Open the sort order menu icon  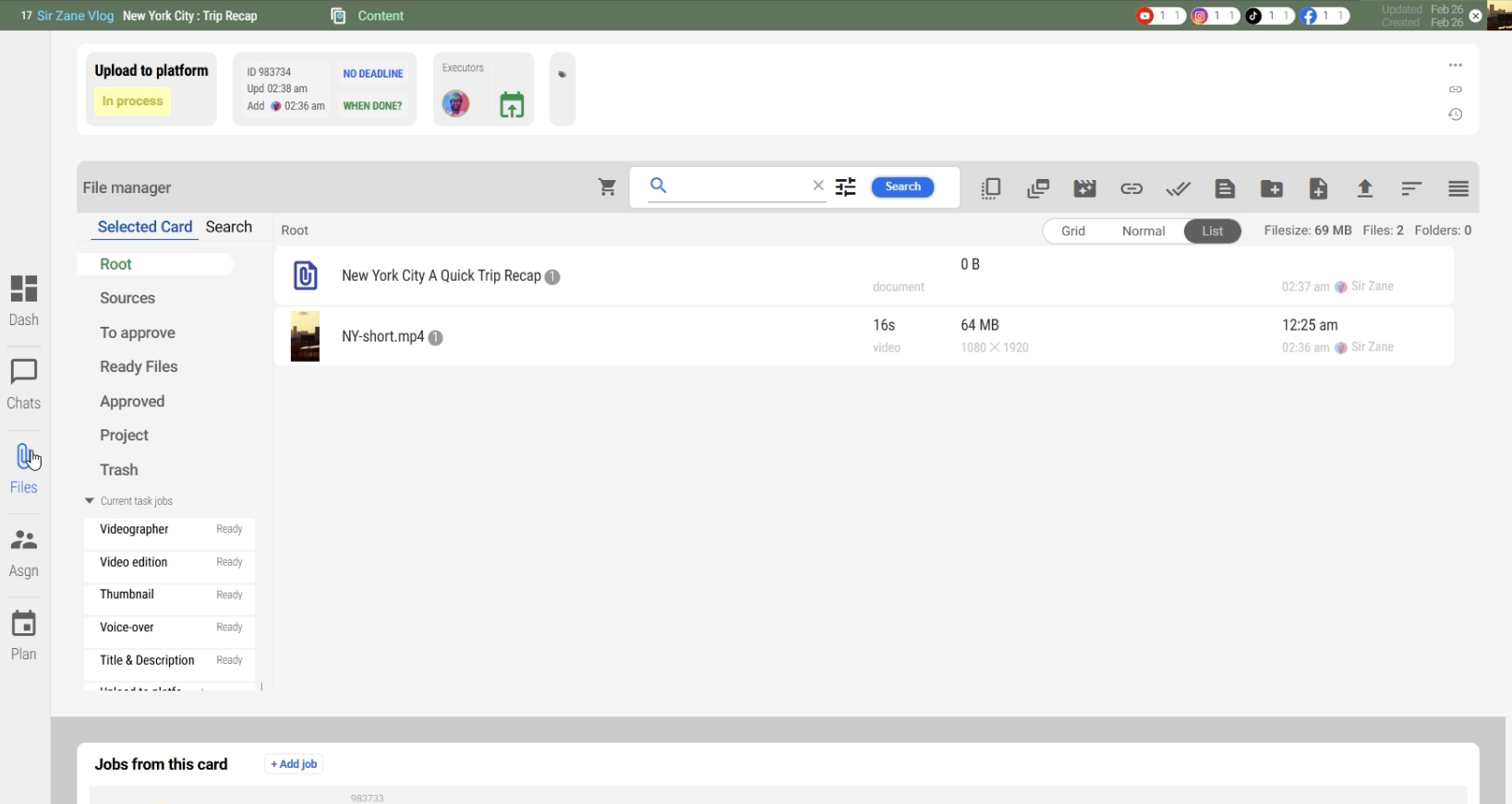[1410, 189]
